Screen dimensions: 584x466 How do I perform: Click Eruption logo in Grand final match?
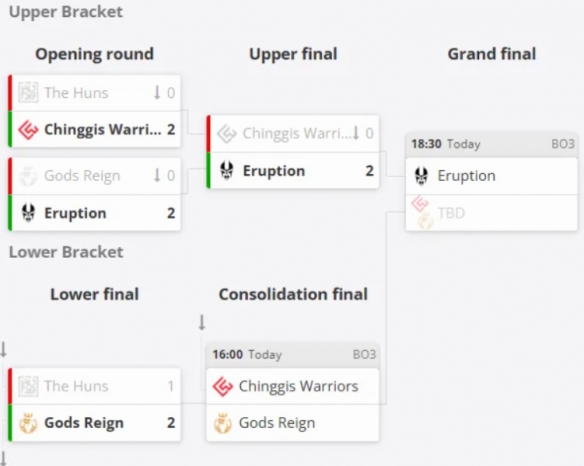tap(421, 175)
